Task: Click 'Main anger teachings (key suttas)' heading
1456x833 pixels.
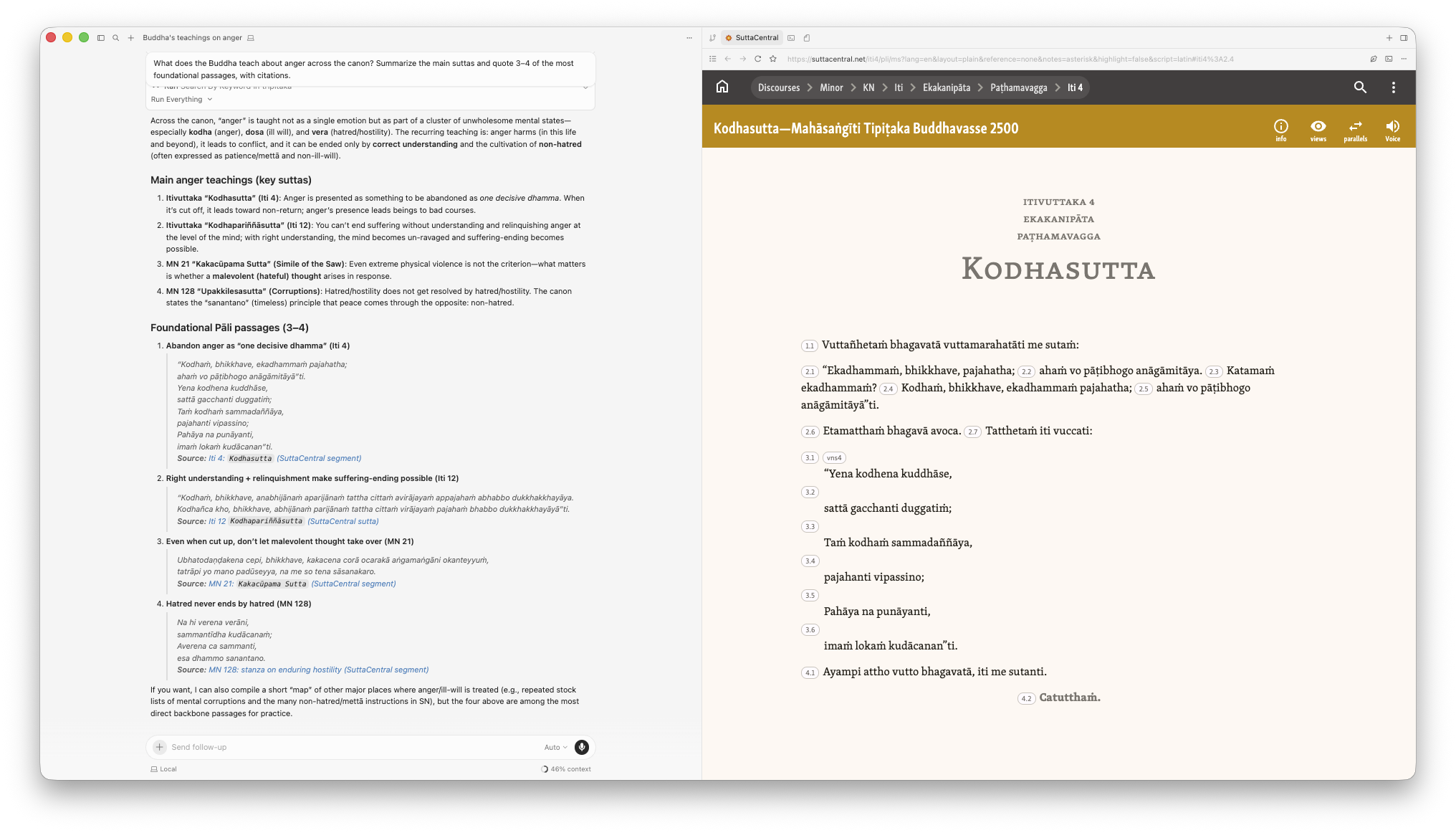Action: (x=231, y=180)
